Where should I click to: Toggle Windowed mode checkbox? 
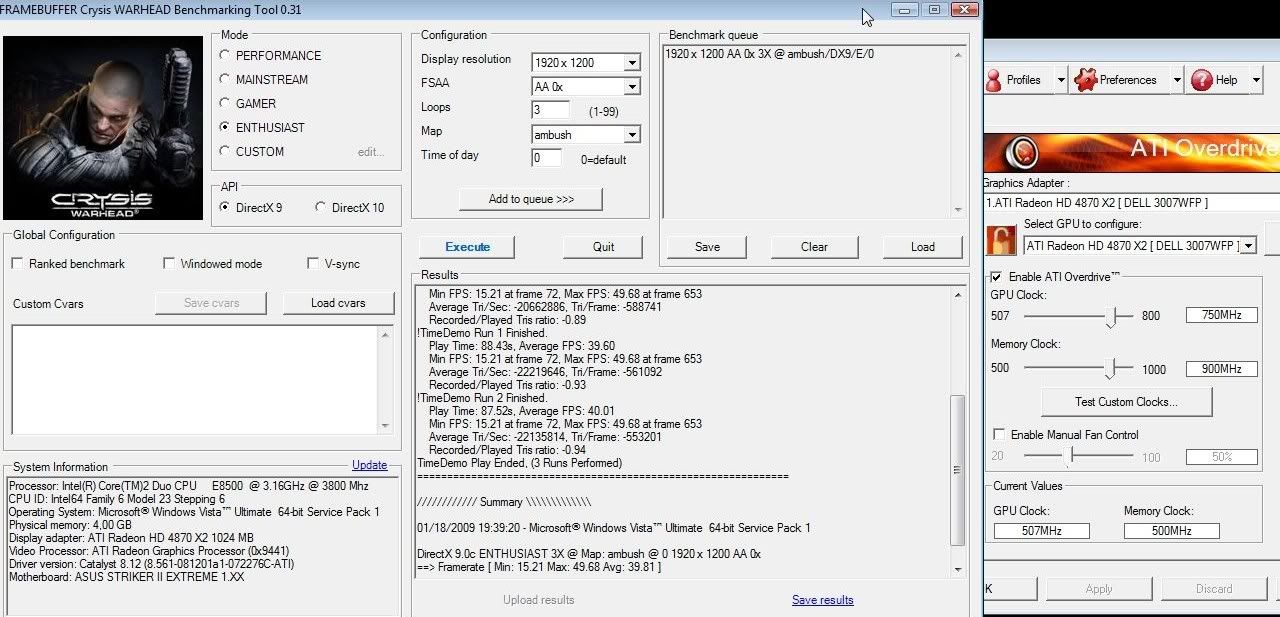coord(169,264)
